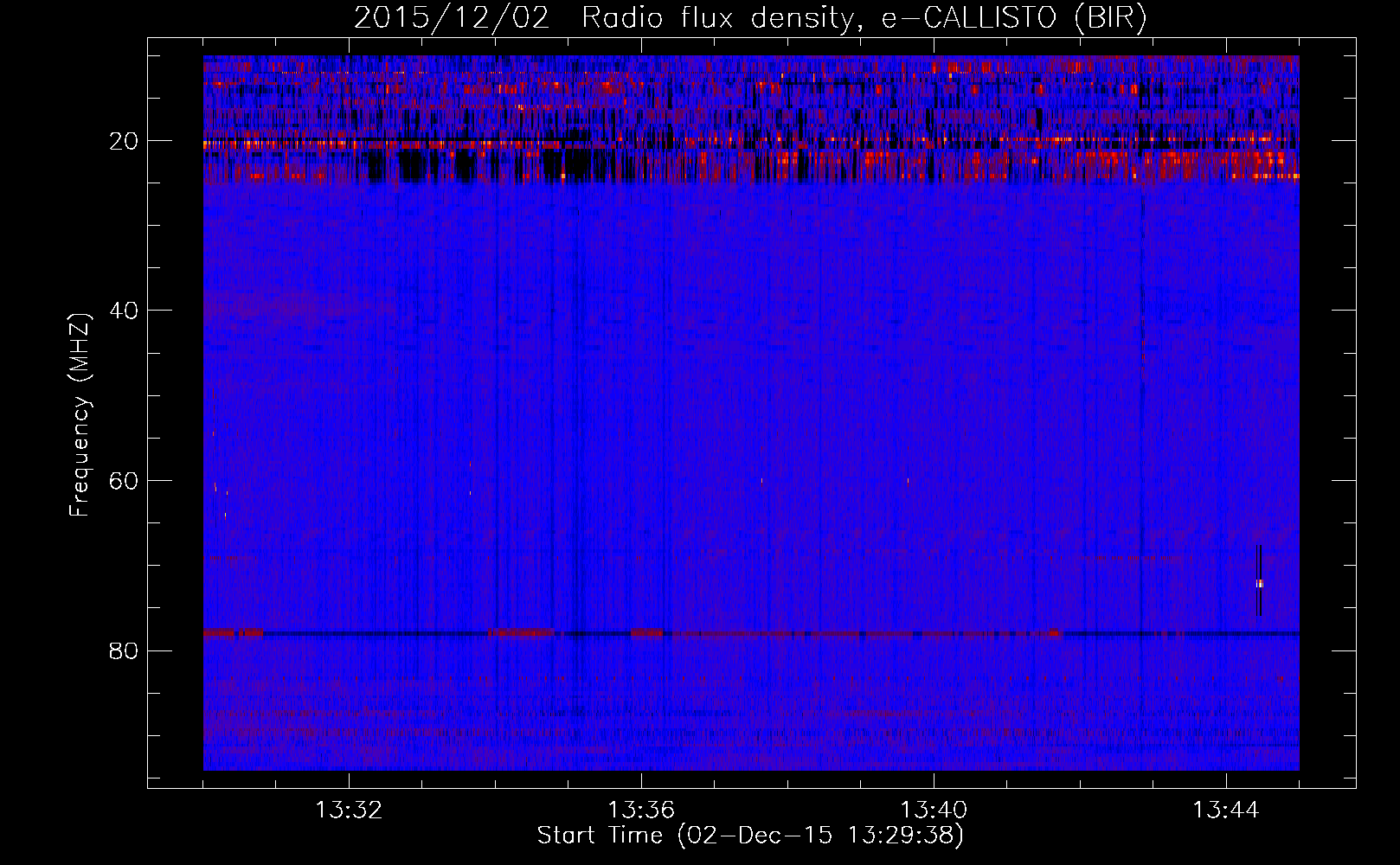Click the red segment at left end of 78 MHz line
The width and height of the screenshot is (1400, 865).
(232, 633)
